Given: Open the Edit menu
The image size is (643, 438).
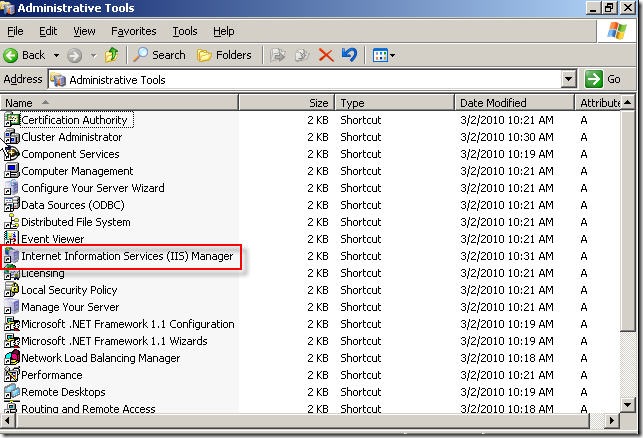Looking at the screenshot, I should pyautogui.click(x=48, y=31).
